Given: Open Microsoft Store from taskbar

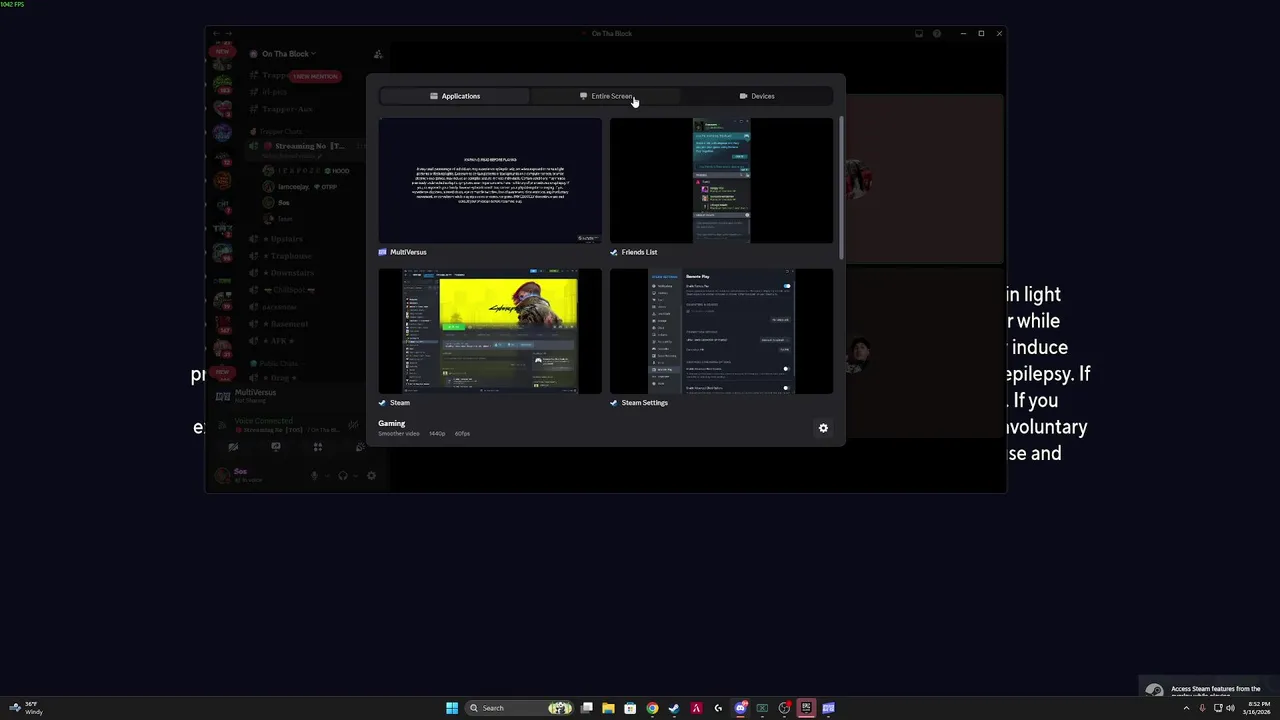Looking at the screenshot, I should coord(630,708).
